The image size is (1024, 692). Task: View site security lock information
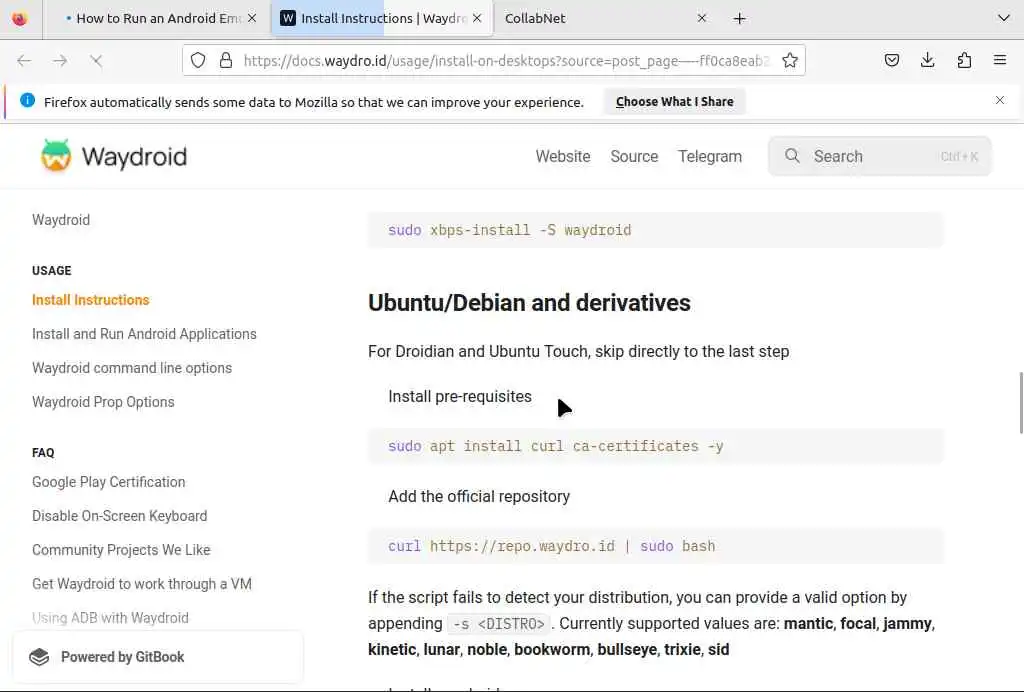(226, 61)
